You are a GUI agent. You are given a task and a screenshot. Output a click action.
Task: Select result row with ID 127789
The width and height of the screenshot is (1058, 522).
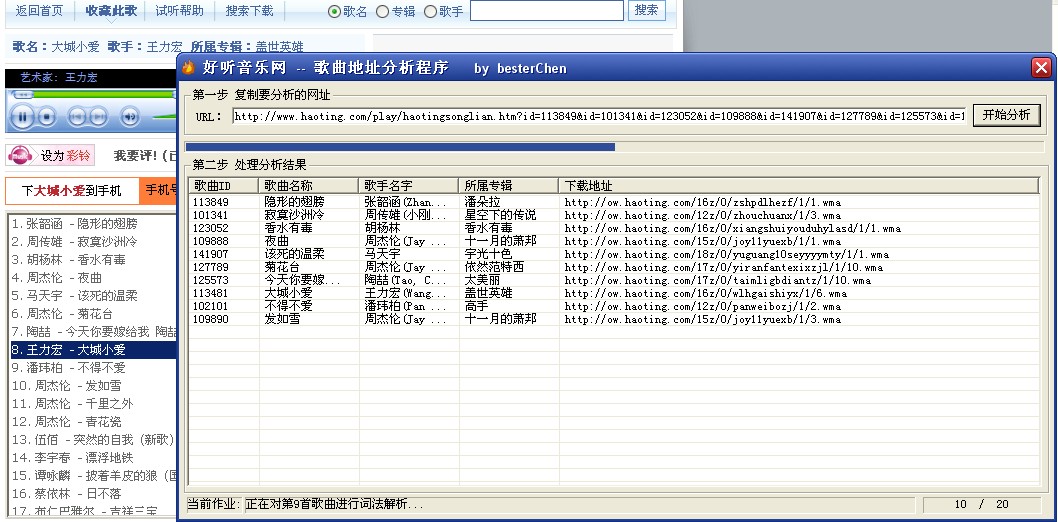pos(614,267)
